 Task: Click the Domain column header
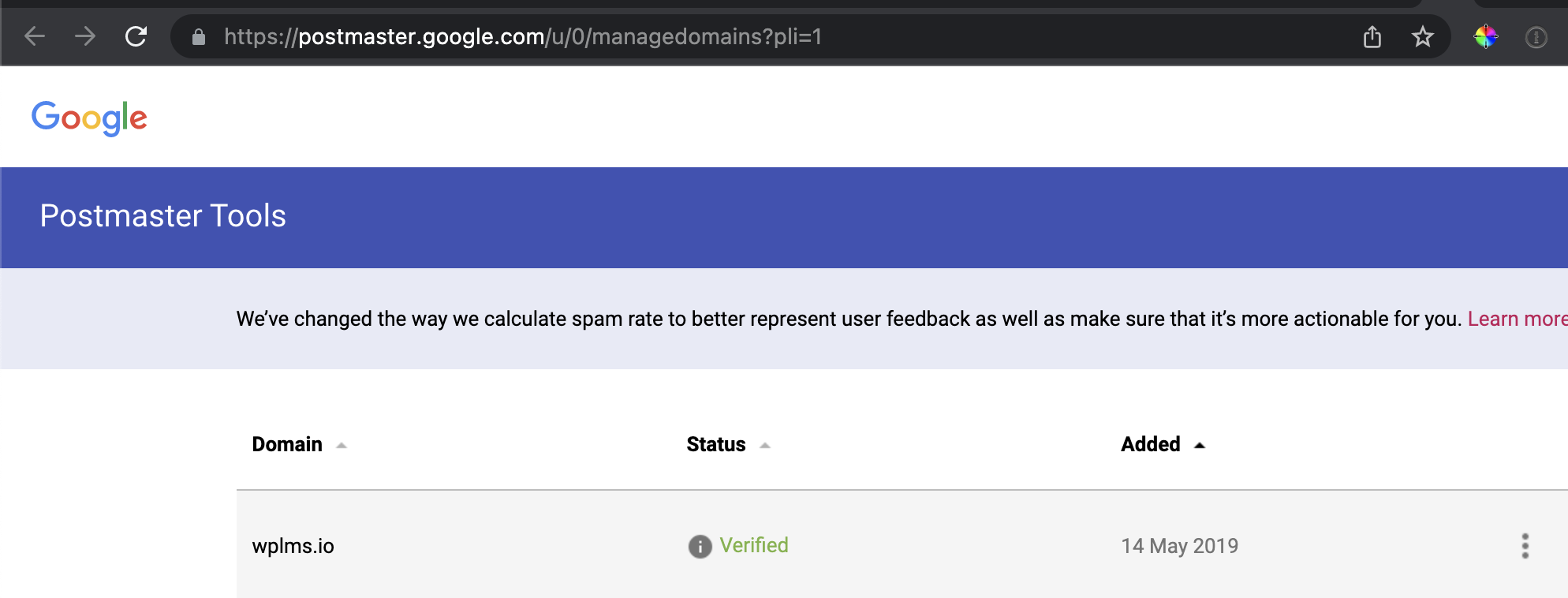pyautogui.click(x=287, y=444)
